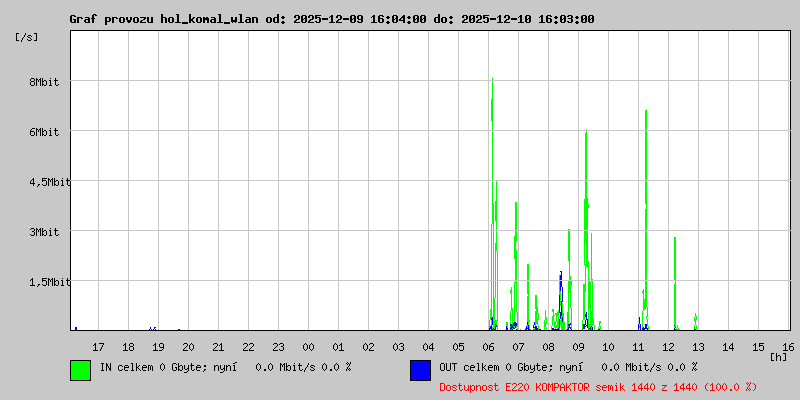Screen dimensions: 800x400
Task: Click the hour 09 x-axis label
Action: (x=578, y=347)
